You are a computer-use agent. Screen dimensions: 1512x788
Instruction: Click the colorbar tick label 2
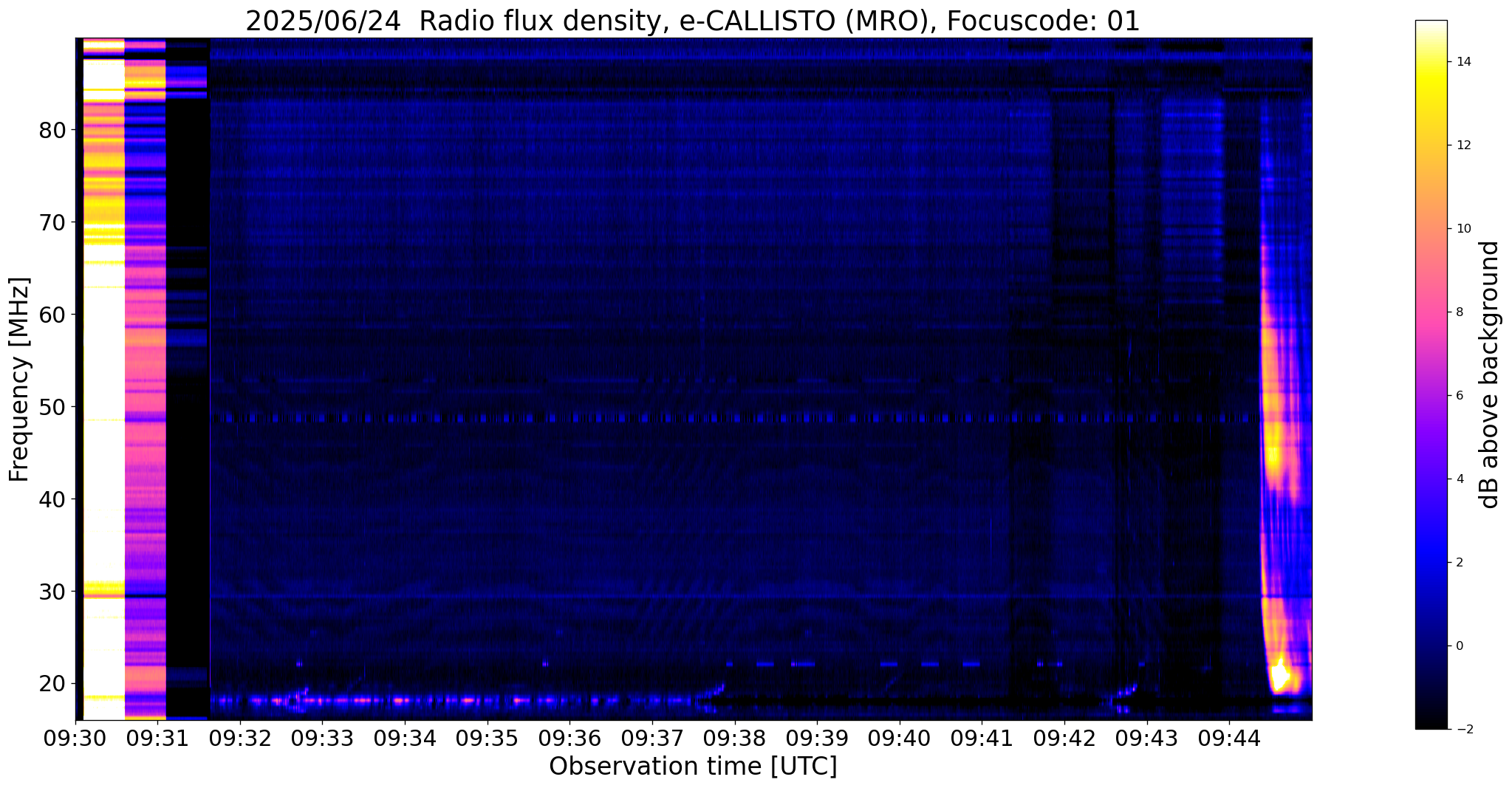click(1459, 563)
